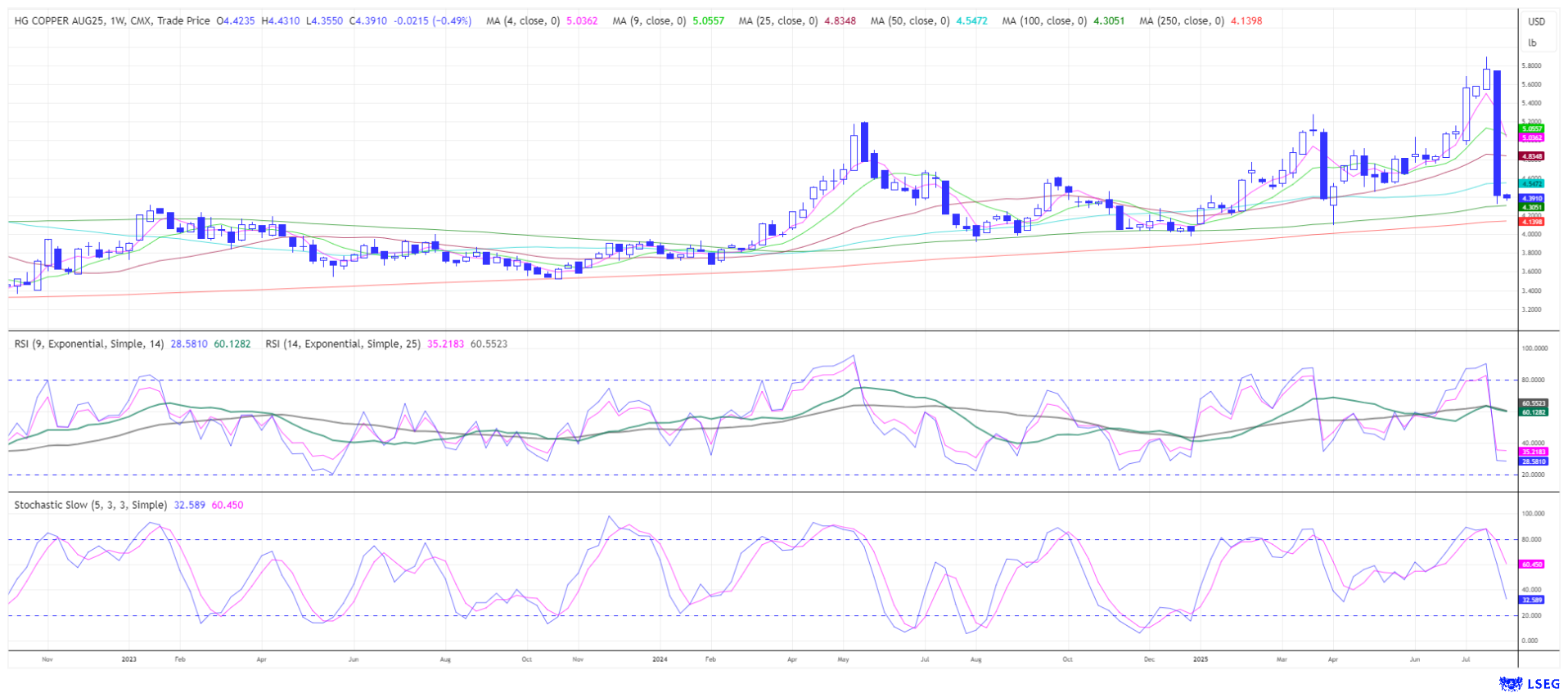Open the MA (25, close, 0) indicator legend

pyautogui.click(x=777, y=21)
